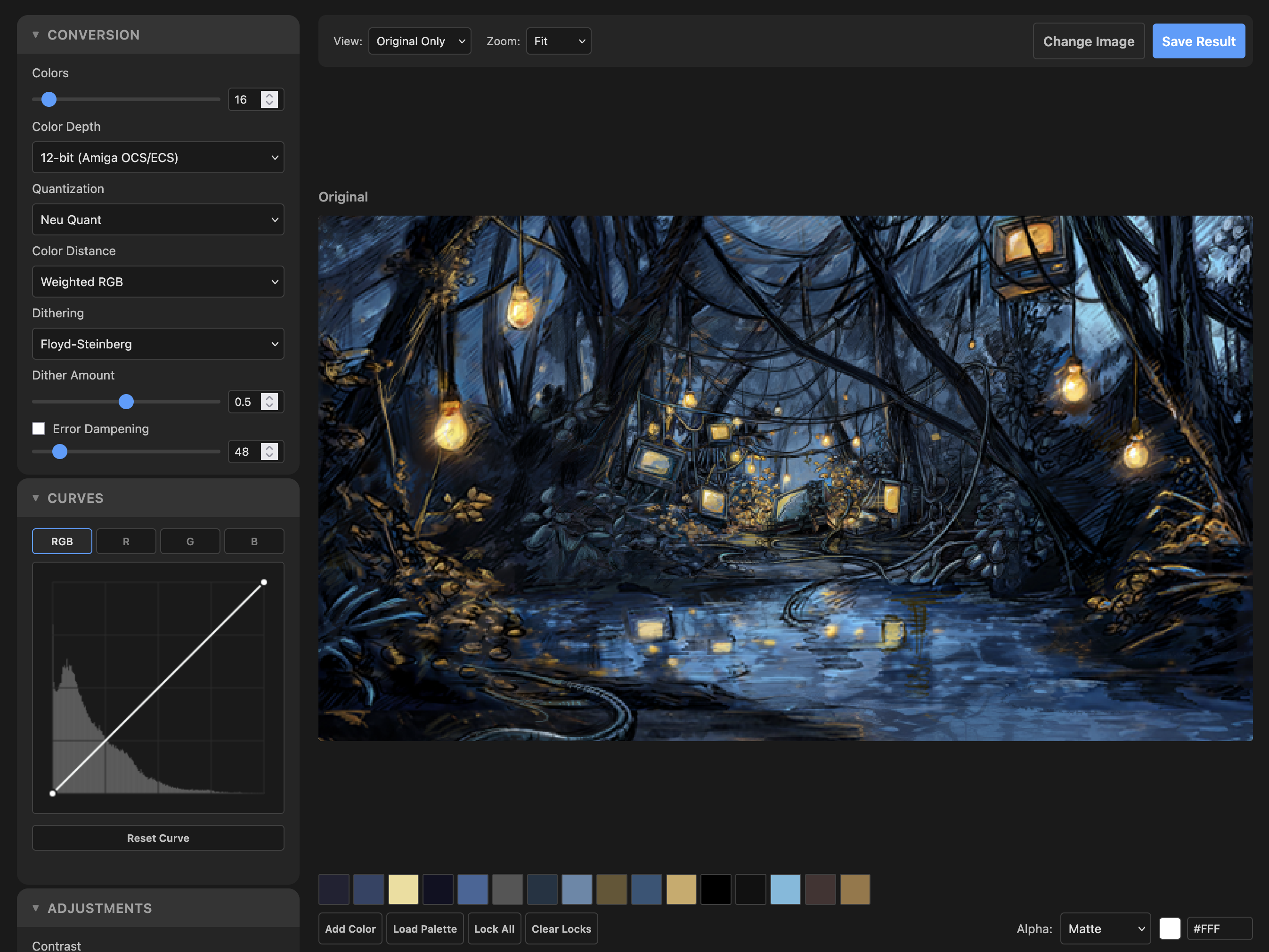Viewport: 1269px width, 952px height.
Task: Select the light sky-blue palette swatch
Action: [x=785, y=889]
